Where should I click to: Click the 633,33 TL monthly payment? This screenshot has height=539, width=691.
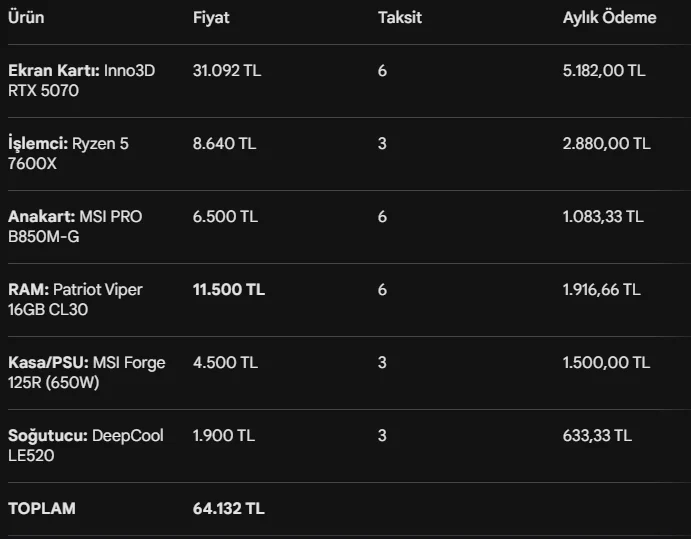[597, 436]
